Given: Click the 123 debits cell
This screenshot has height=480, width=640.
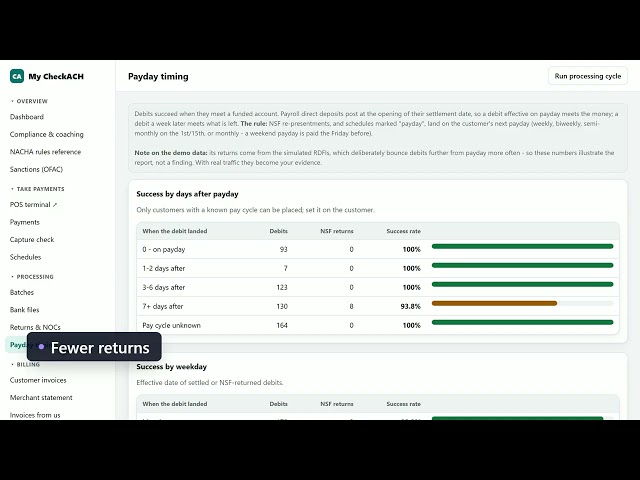Looking at the screenshot, I should pyautogui.click(x=282, y=287).
